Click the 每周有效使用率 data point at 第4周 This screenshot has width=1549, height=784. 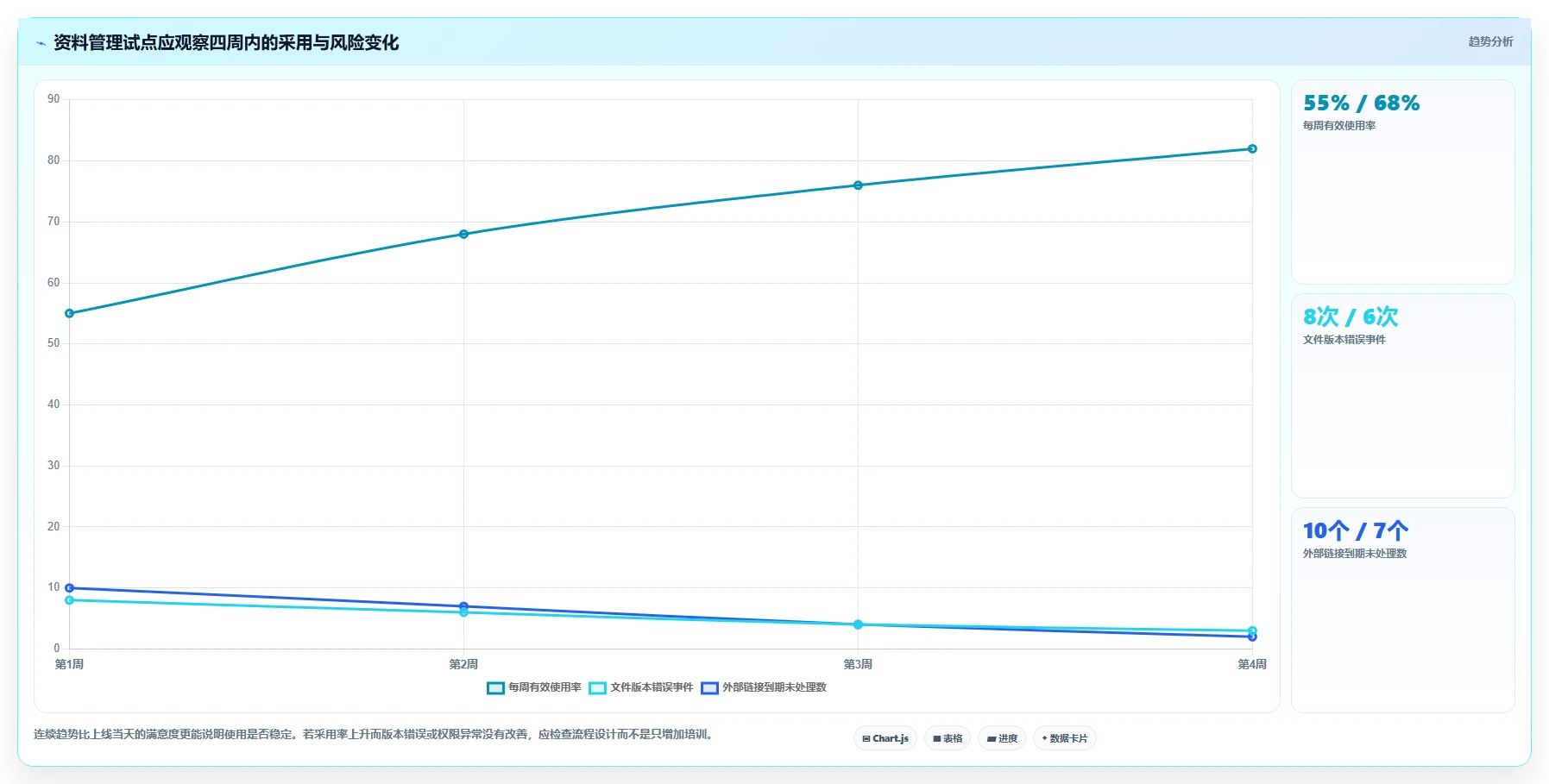tap(1252, 148)
